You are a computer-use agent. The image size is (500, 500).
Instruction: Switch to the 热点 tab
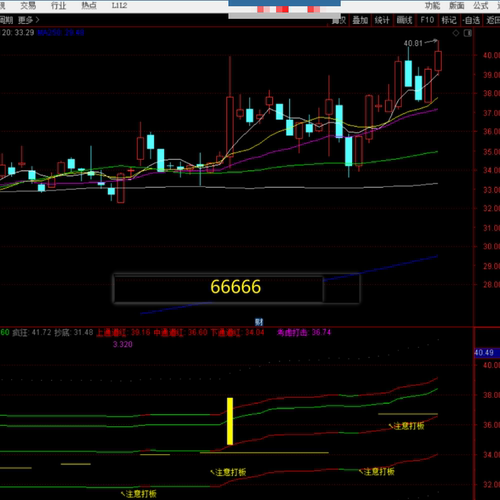[x=89, y=5]
